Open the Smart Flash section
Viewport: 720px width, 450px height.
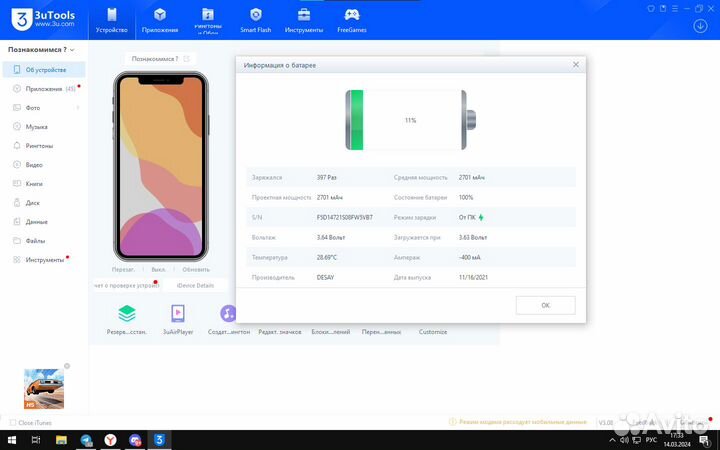point(256,21)
